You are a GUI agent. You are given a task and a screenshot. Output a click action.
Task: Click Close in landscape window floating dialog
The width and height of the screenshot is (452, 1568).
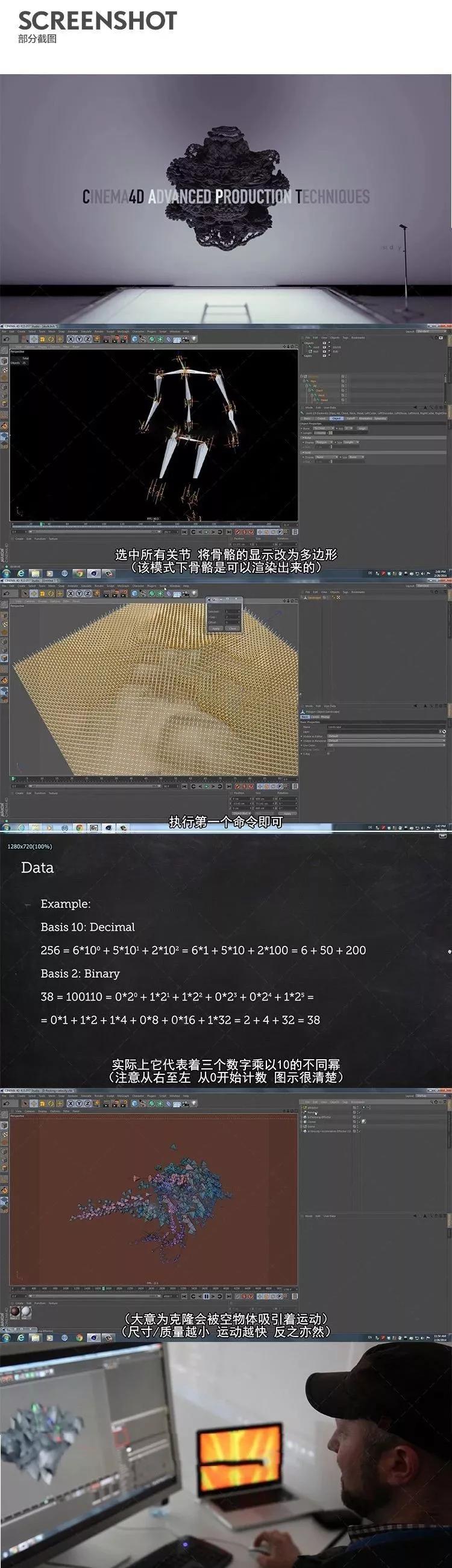[x=233, y=628]
